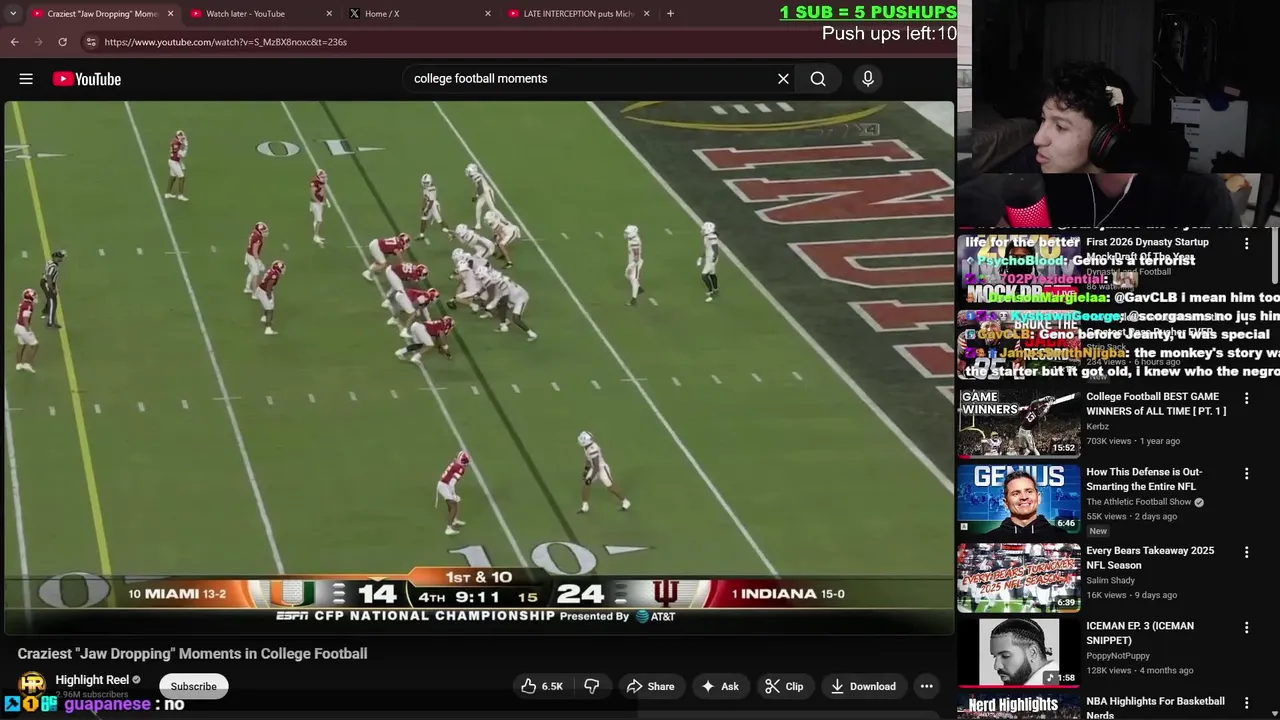Open the GAME WINNERS video thumbnail

coord(1018,423)
